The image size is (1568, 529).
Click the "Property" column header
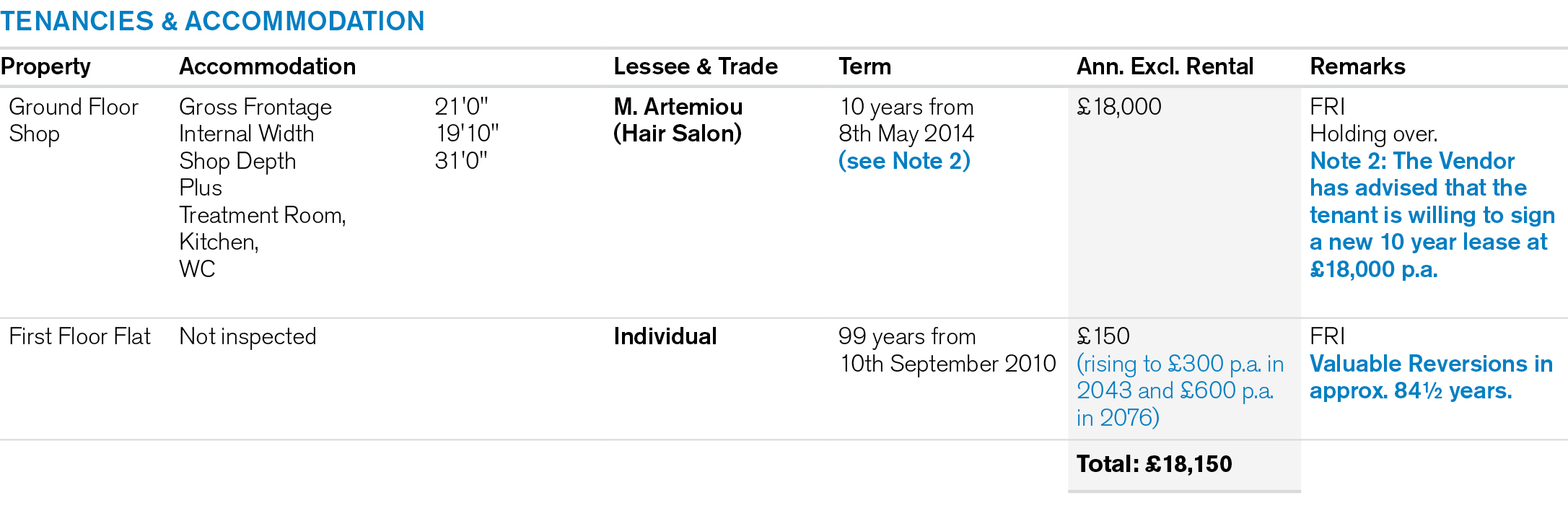coord(45,66)
